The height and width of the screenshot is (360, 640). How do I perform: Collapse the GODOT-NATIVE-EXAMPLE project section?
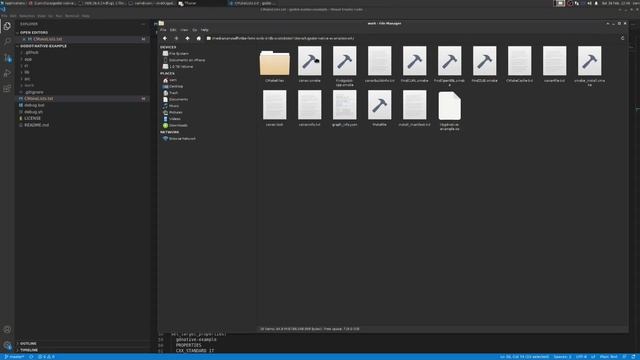43,46
